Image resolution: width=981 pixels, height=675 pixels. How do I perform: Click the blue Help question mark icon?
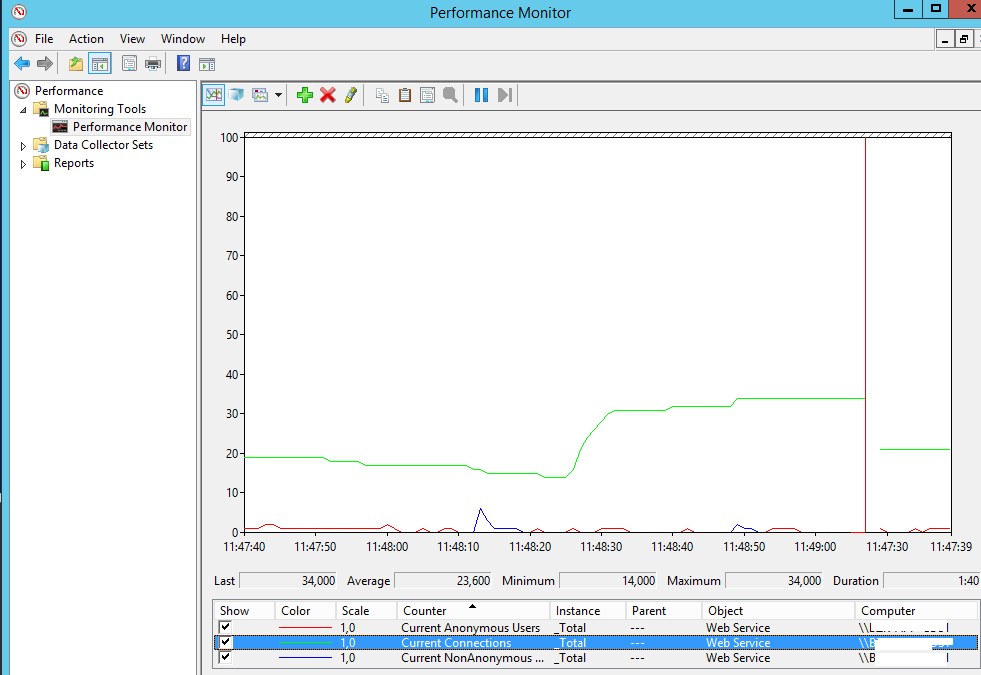(x=183, y=63)
